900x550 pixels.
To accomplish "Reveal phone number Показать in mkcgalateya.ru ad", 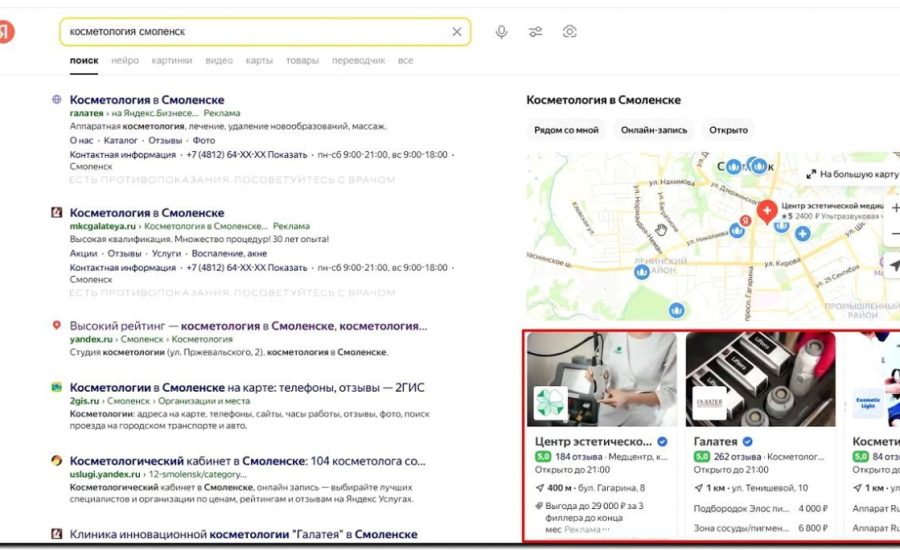I will (x=290, y=268).
